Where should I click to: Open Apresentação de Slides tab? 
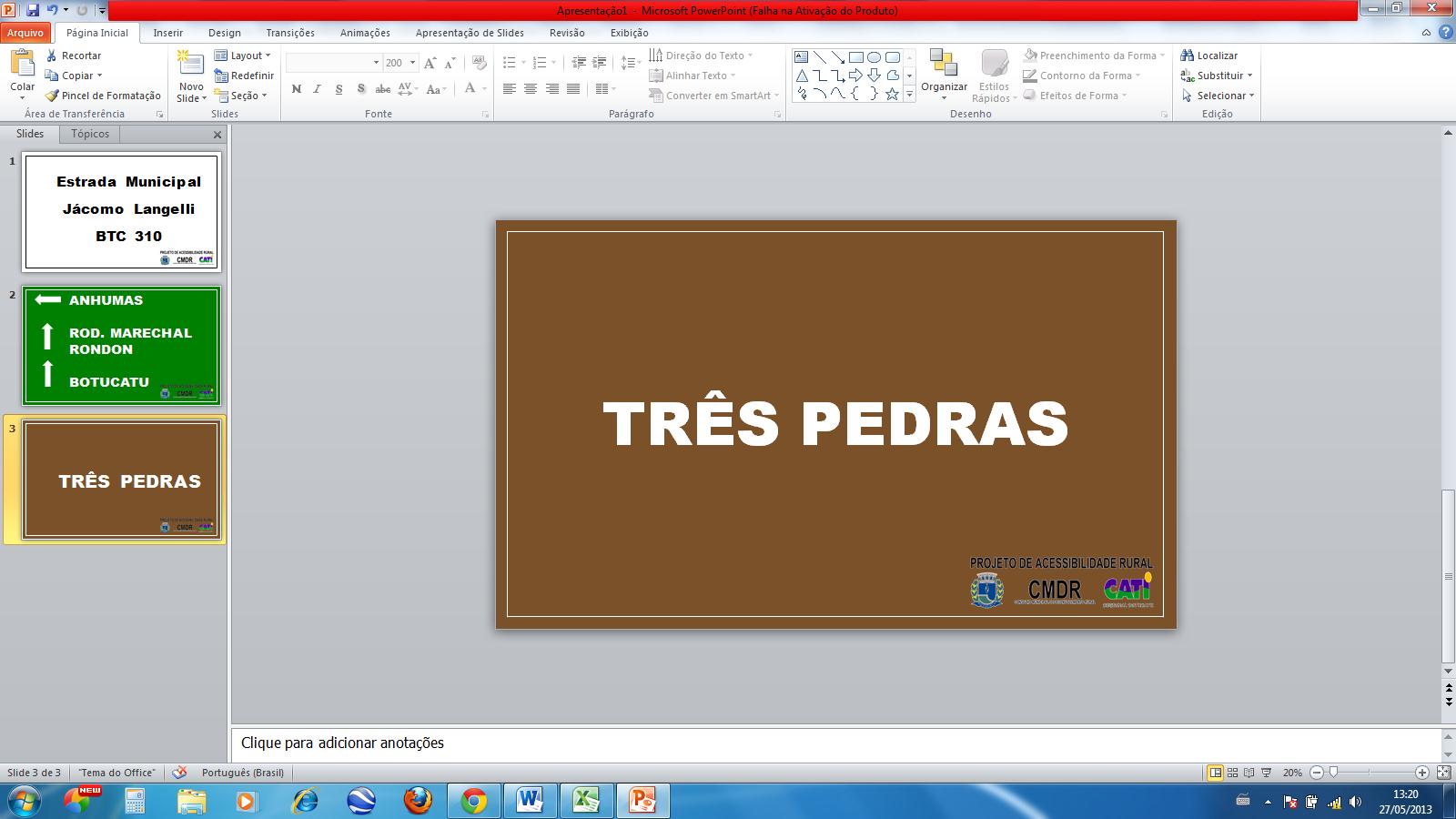point(470,33)
